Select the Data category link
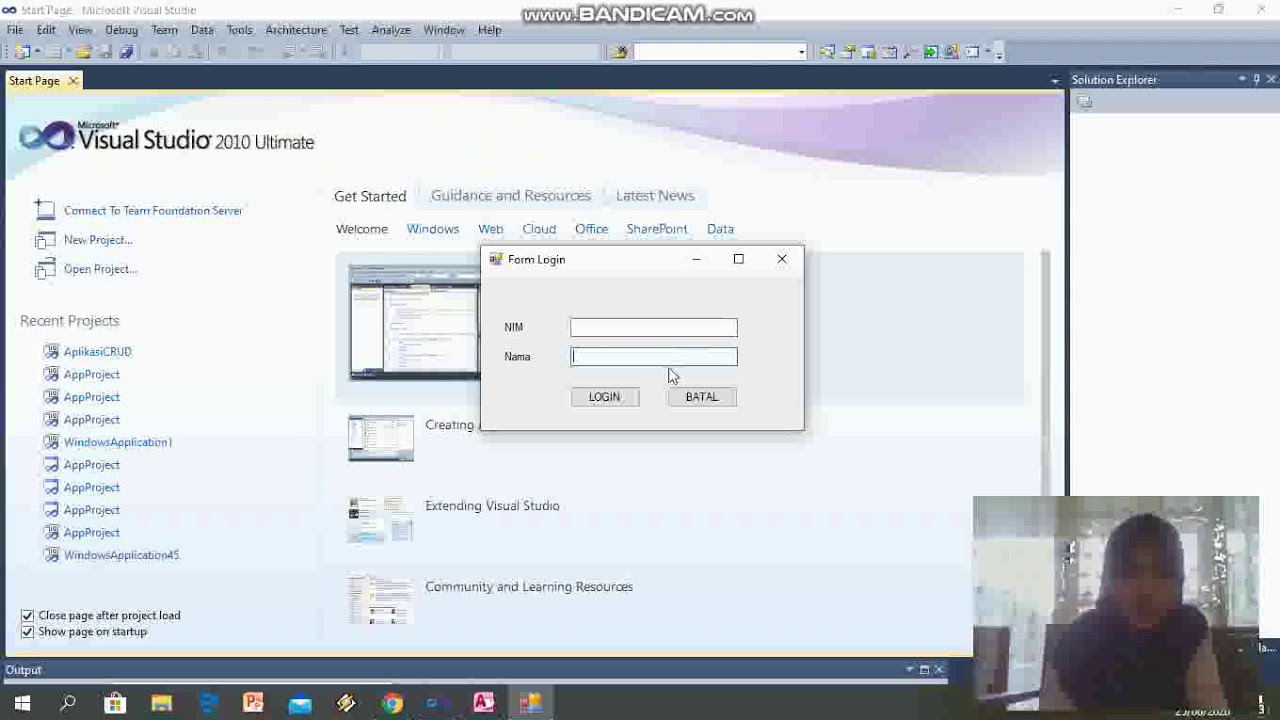The width and height of the screenshot is (1280, 720). (720, 229)
